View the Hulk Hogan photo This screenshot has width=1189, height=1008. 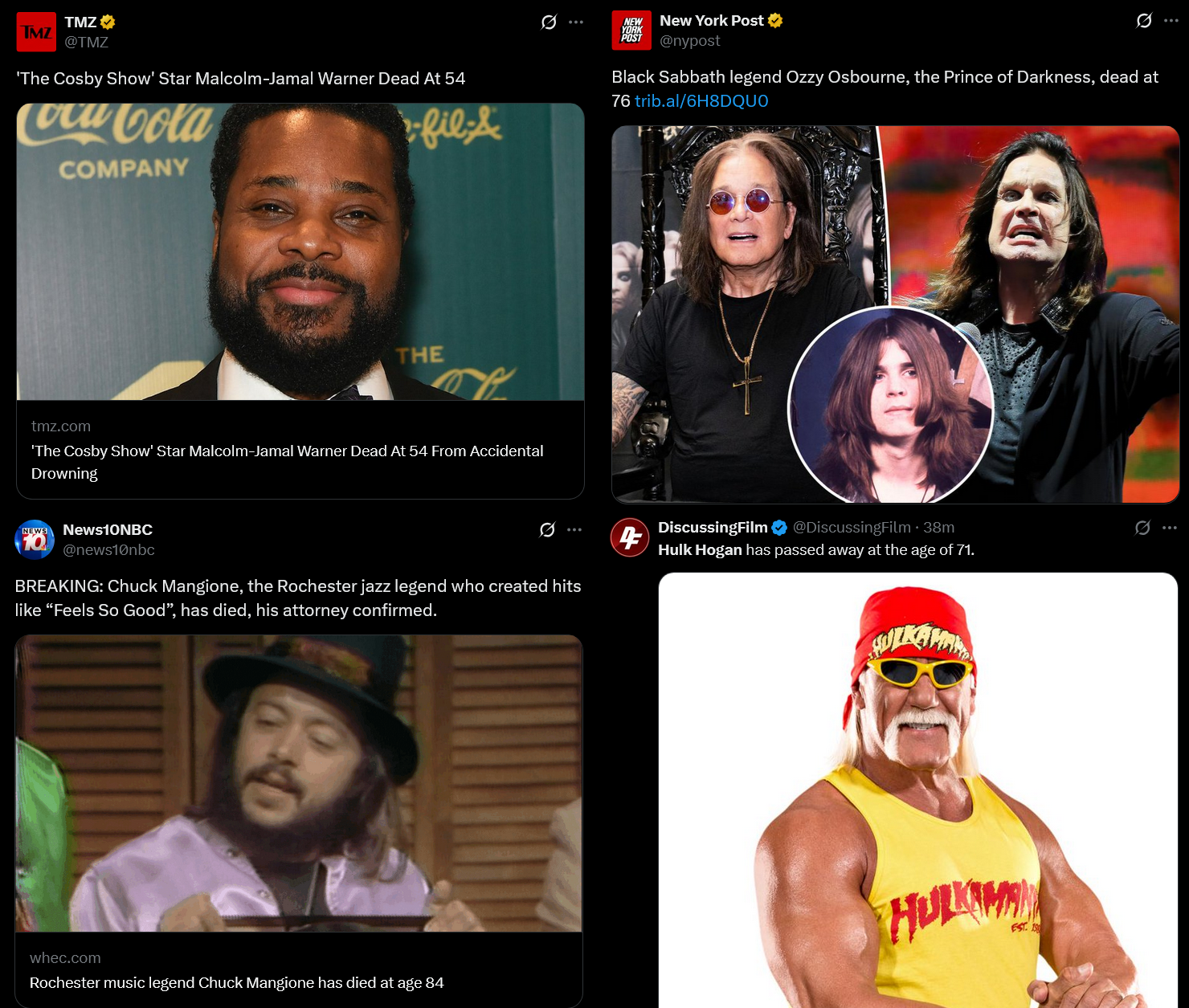tap(918, 790)
